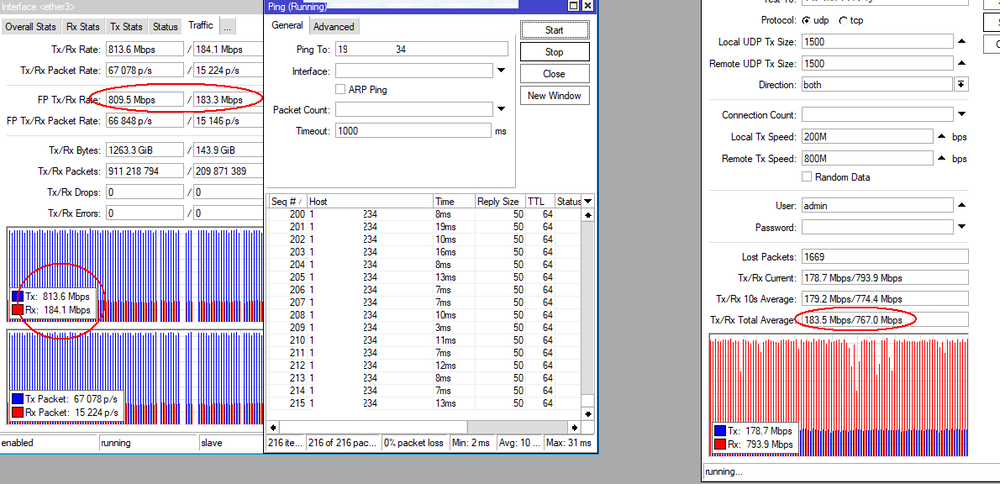The width and height of the screenshot is (1000, 484).
Task: Switch to General tab in Ping window
Action: pyautogui.click(x=287, y=26)
